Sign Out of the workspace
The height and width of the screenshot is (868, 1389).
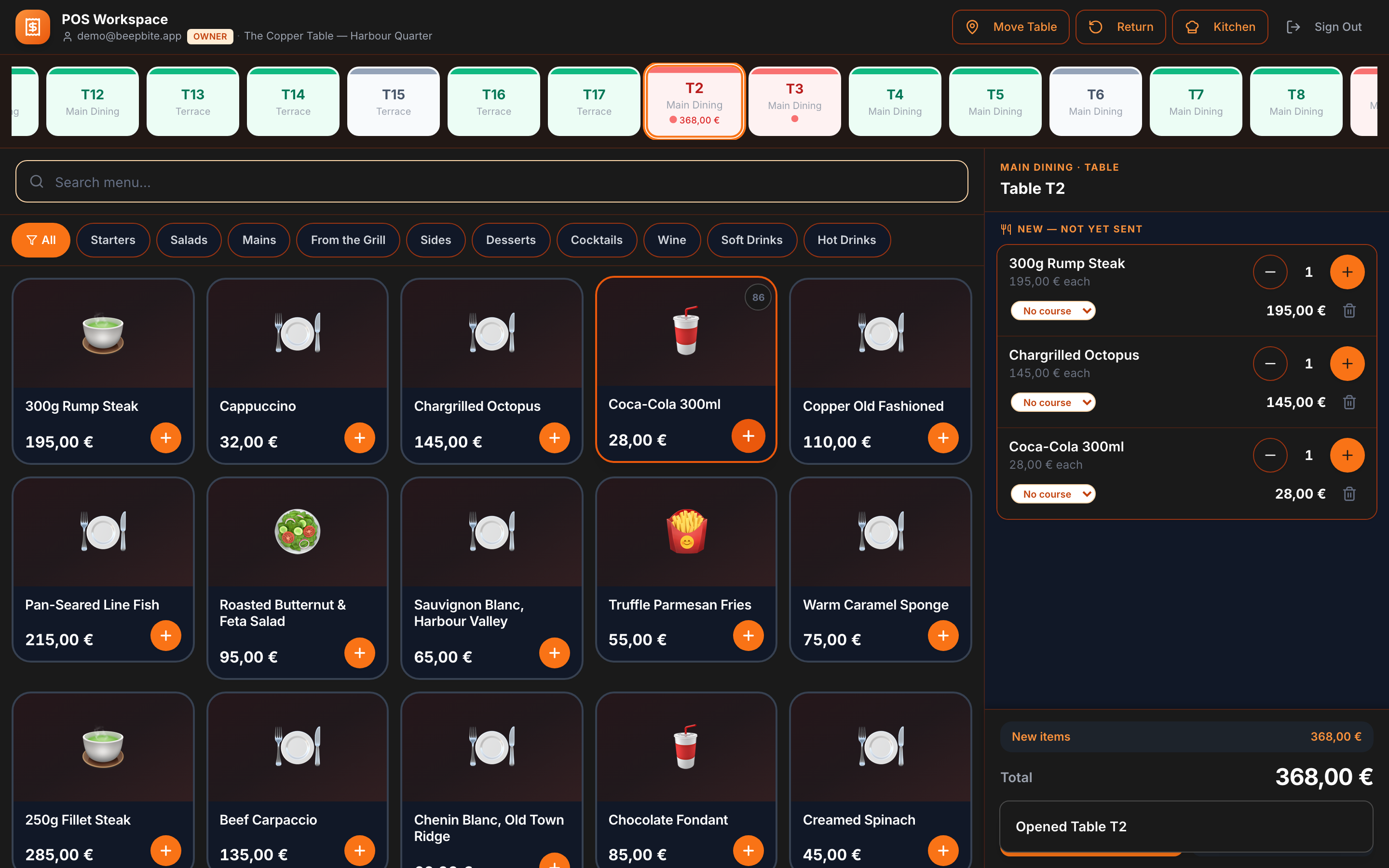(1323, 27)
